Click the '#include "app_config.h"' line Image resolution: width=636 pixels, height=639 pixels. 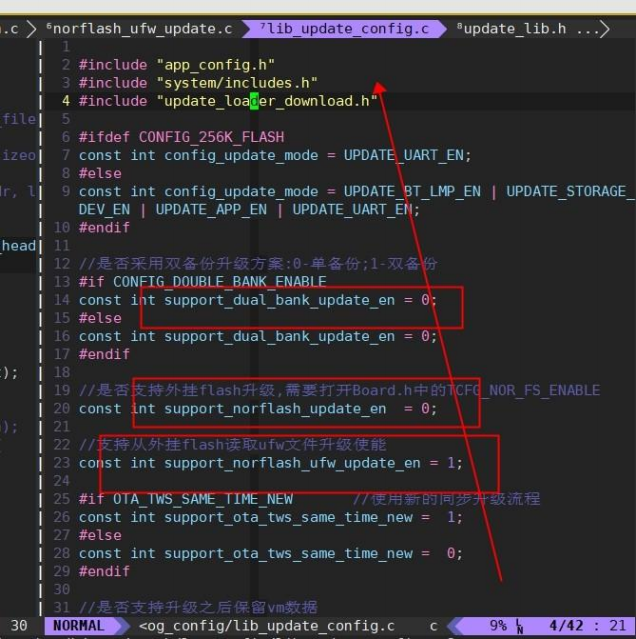[x=177, y=65]
